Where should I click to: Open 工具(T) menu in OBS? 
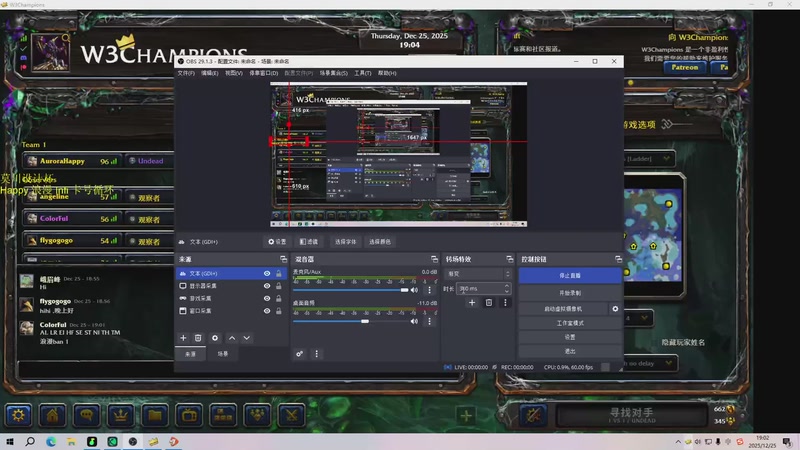tap(363, 73)
